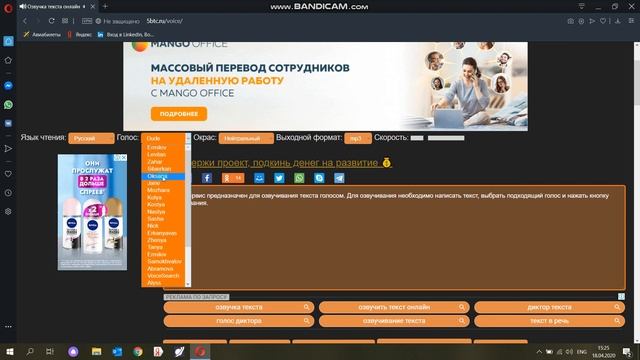Click the Подробнее button in the Mango Office banner
640x360 pixels.
[179, 114]
